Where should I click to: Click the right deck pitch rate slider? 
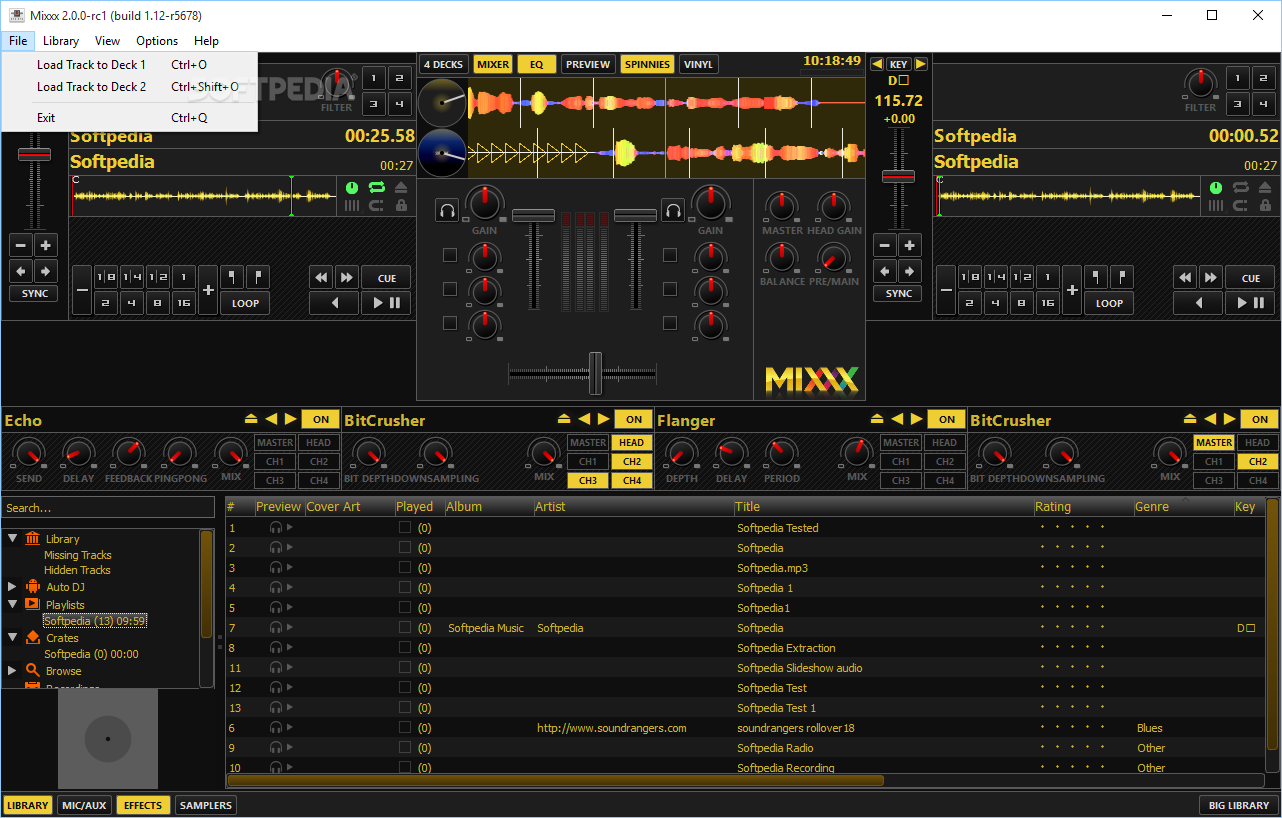(x=898, y=177)
